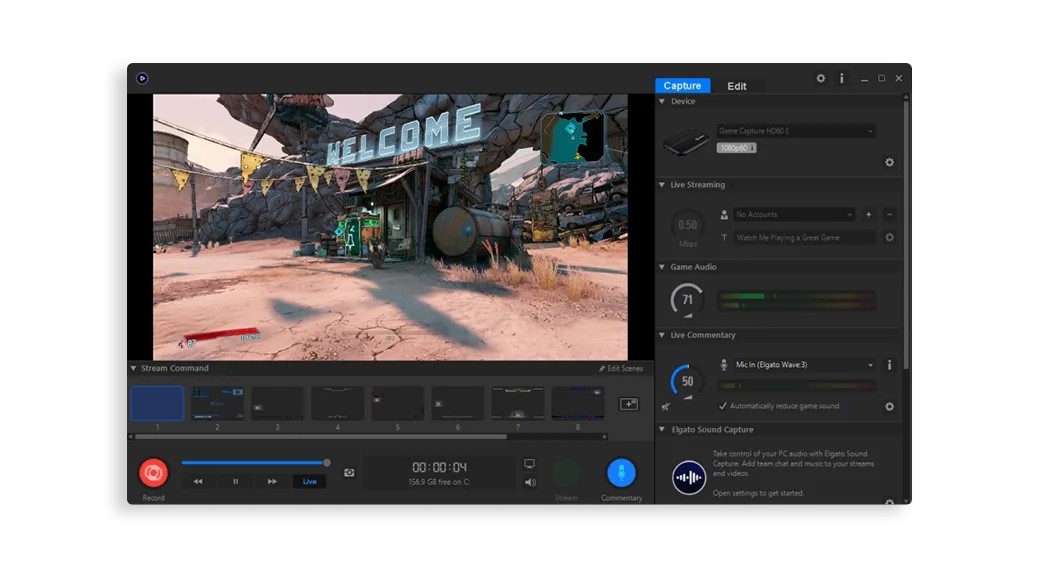Open the Game Capture HD60 S device dropdown
Viewport: 1046px width, 568px height.
[x=796, y=131]
